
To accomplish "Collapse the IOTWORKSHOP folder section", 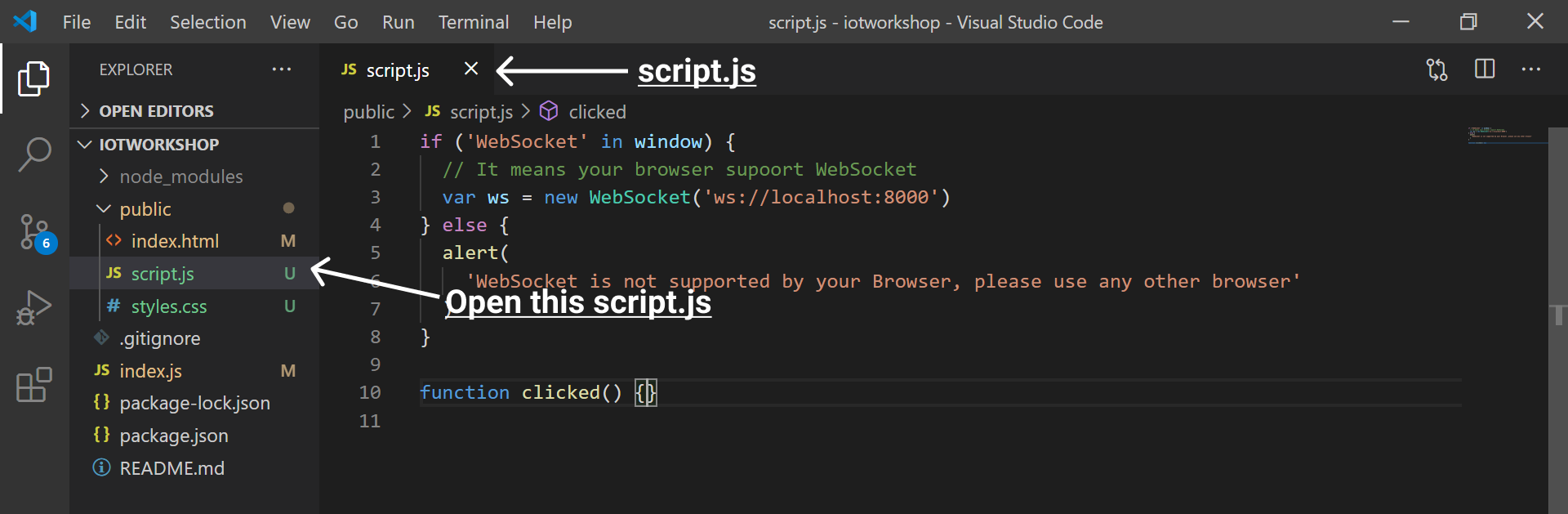I will 194,145.
